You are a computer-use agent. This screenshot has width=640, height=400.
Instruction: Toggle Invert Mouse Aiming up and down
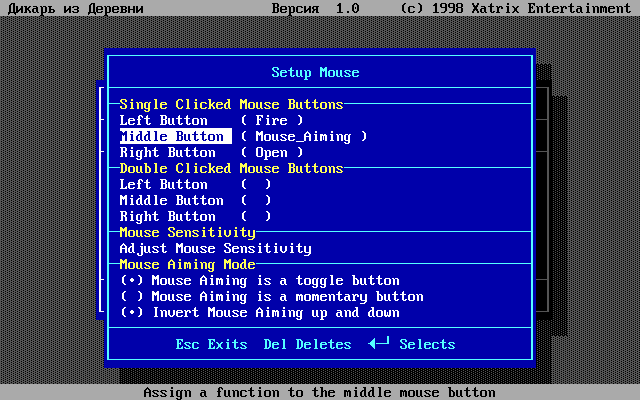click(x=260, y=313)
